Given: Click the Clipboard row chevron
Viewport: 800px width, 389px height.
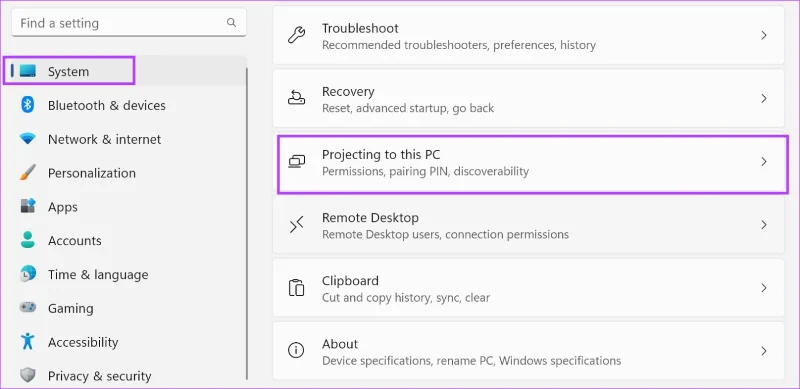Looking at the screenshot, I should (764, 288).
